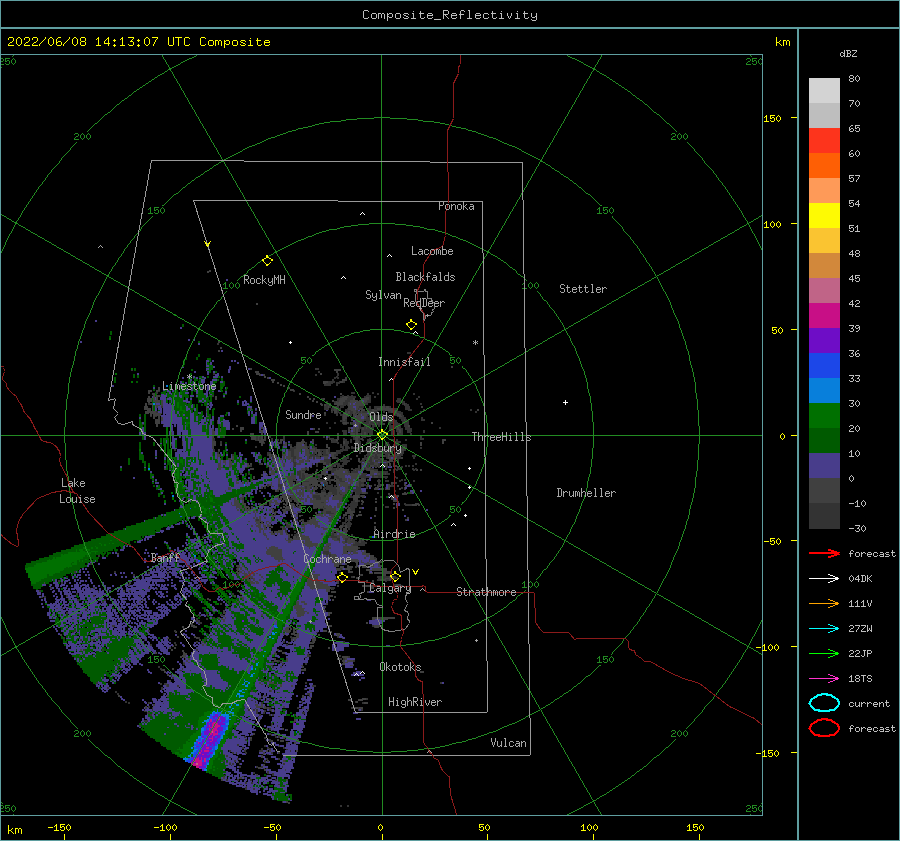This screenshot has height=841, width=900.
Task: Click the Stettler label
Action: (583, 289)
